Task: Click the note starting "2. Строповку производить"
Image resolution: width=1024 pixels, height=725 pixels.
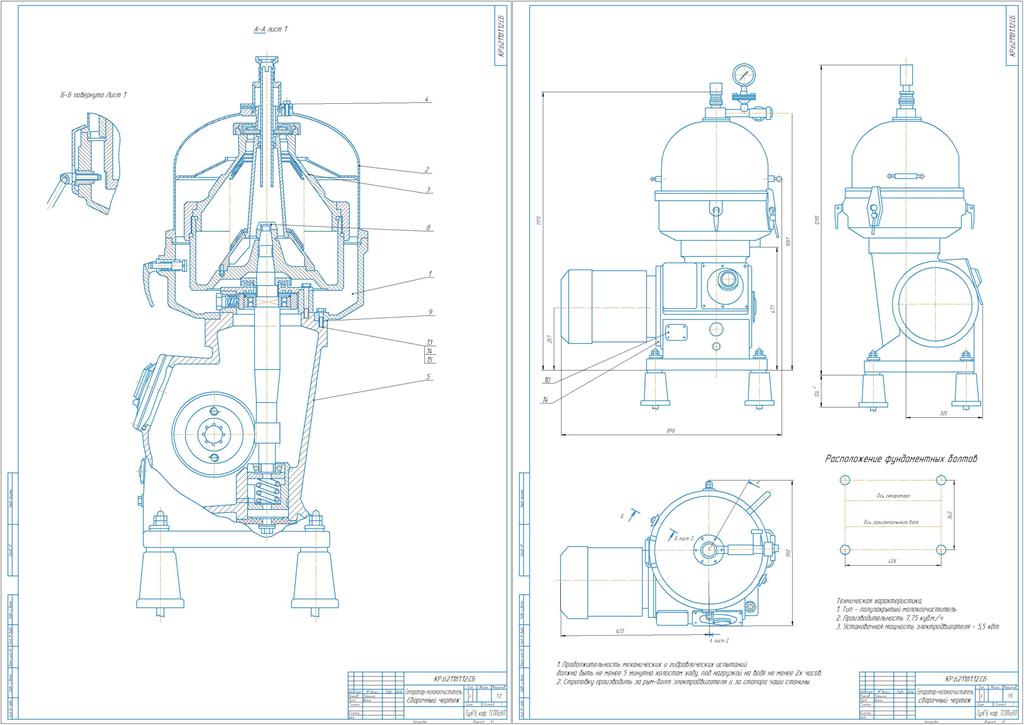Action: (682, 683)
